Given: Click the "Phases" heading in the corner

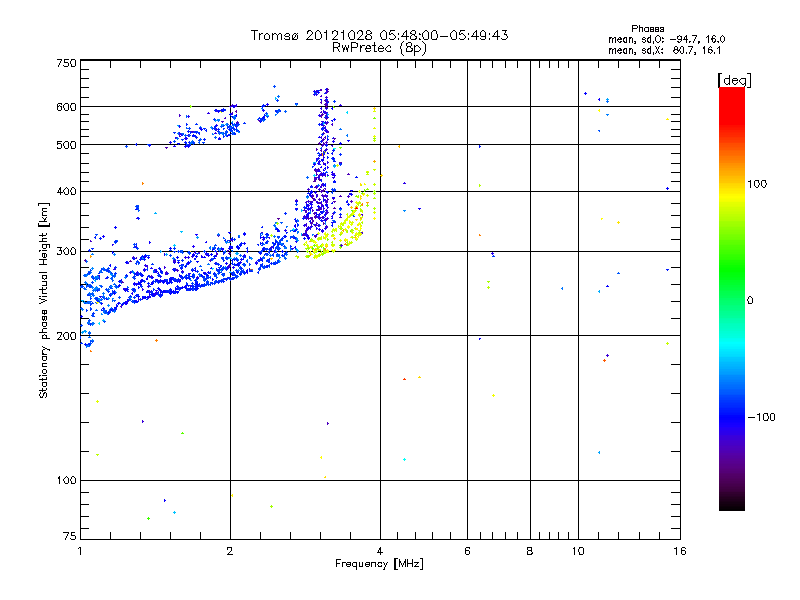Looking at the screenshot, I should (x=647, y=29).
